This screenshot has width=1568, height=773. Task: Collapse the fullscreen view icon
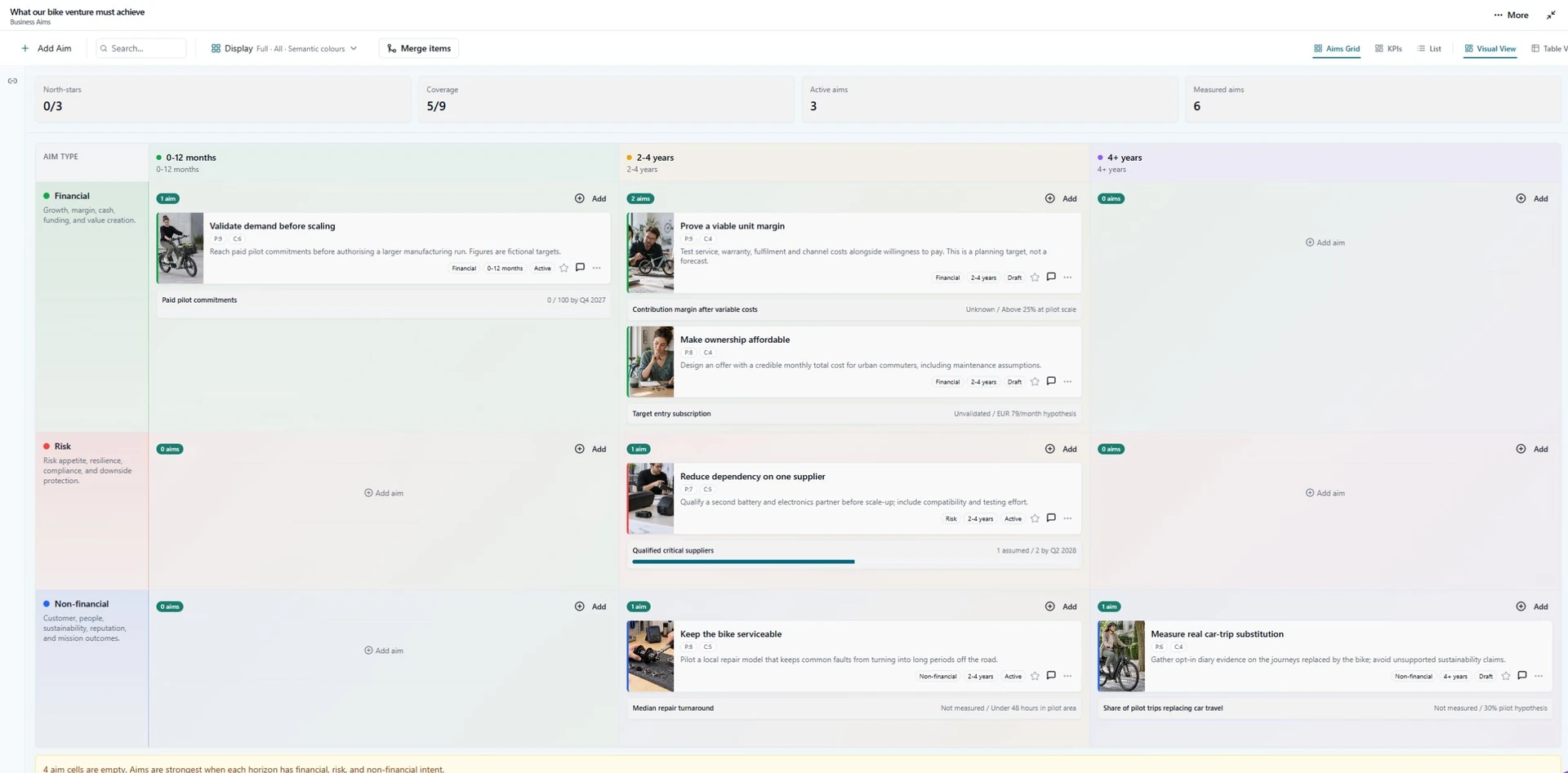point(1551,15)
